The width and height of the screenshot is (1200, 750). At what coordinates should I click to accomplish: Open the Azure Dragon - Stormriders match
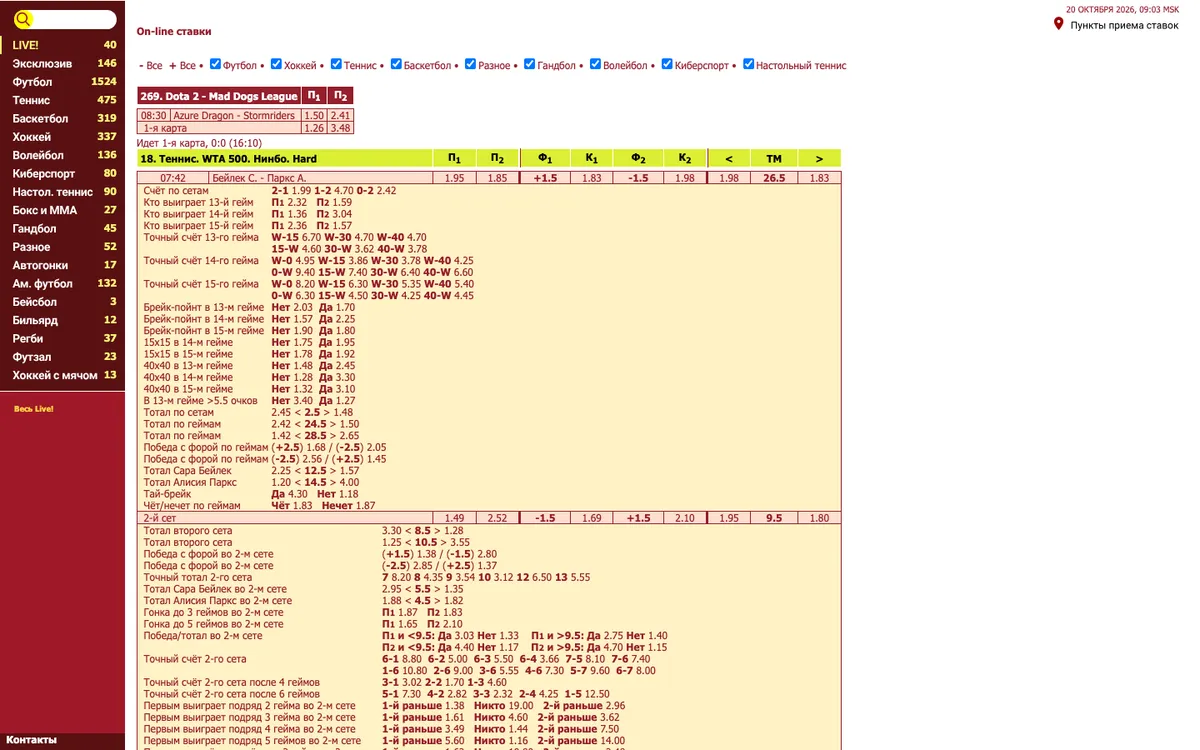coord(235,116)
